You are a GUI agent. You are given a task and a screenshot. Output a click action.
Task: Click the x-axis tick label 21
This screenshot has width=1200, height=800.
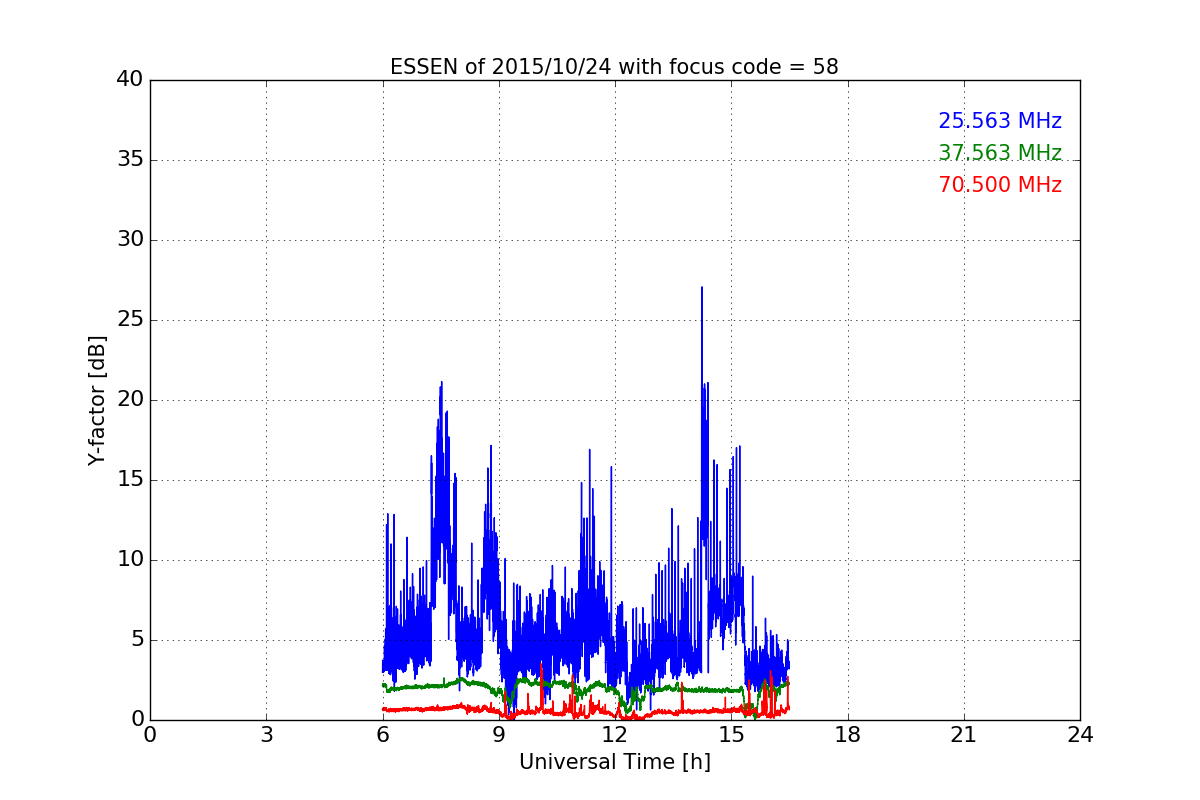click(x=964, y=735)
